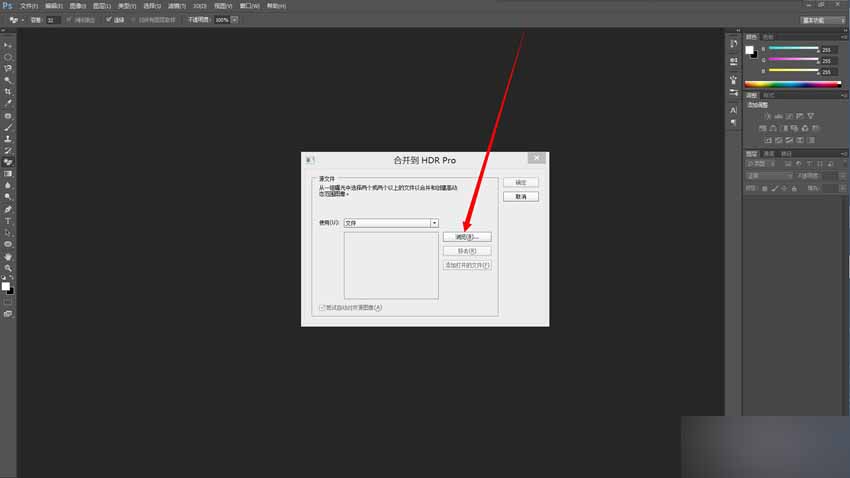850x478 pixels.
Task: Select the Path Selection tool
Action: (x=8, y=232)
